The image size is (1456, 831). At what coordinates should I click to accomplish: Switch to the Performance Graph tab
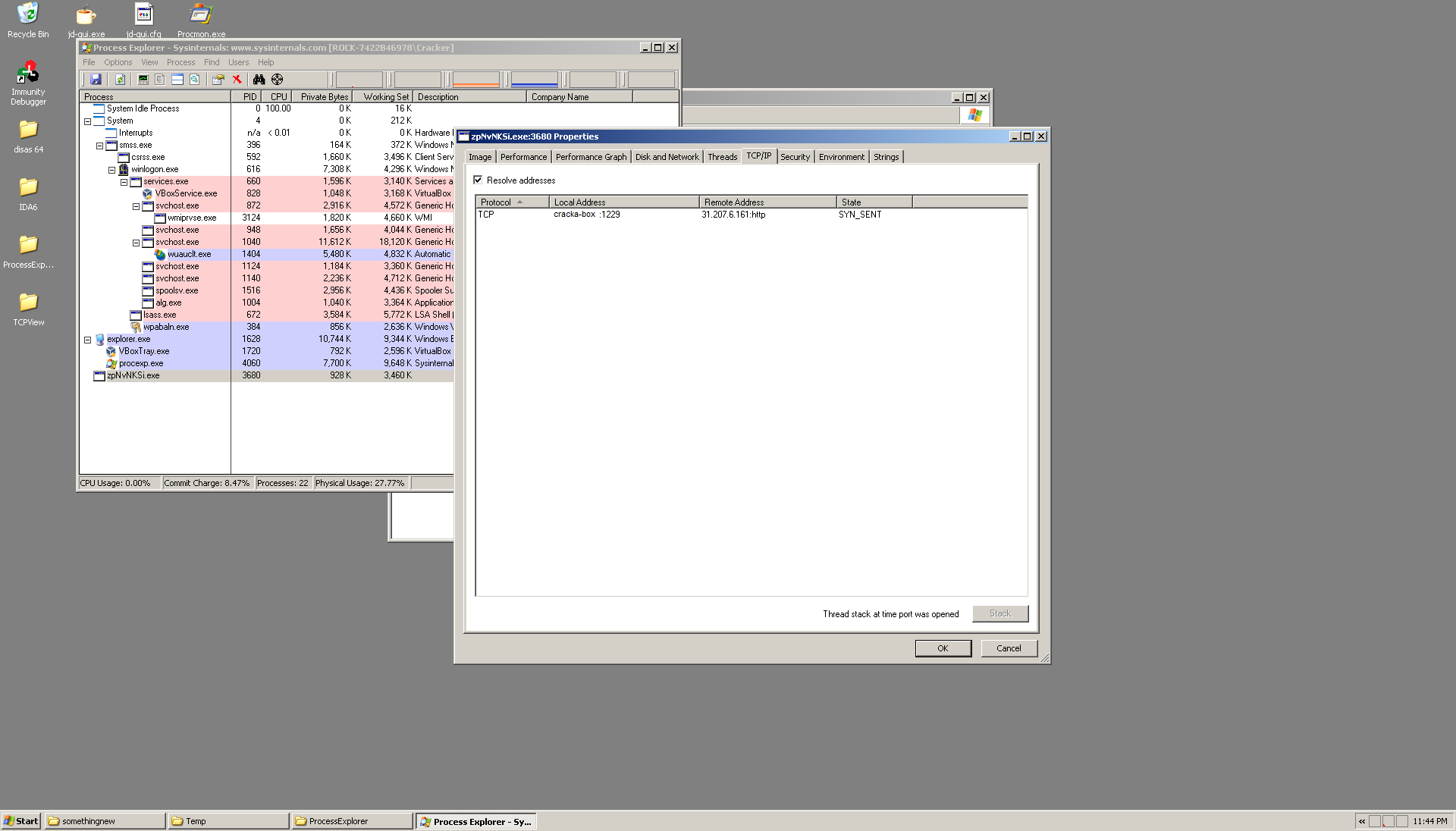[591, 157]
